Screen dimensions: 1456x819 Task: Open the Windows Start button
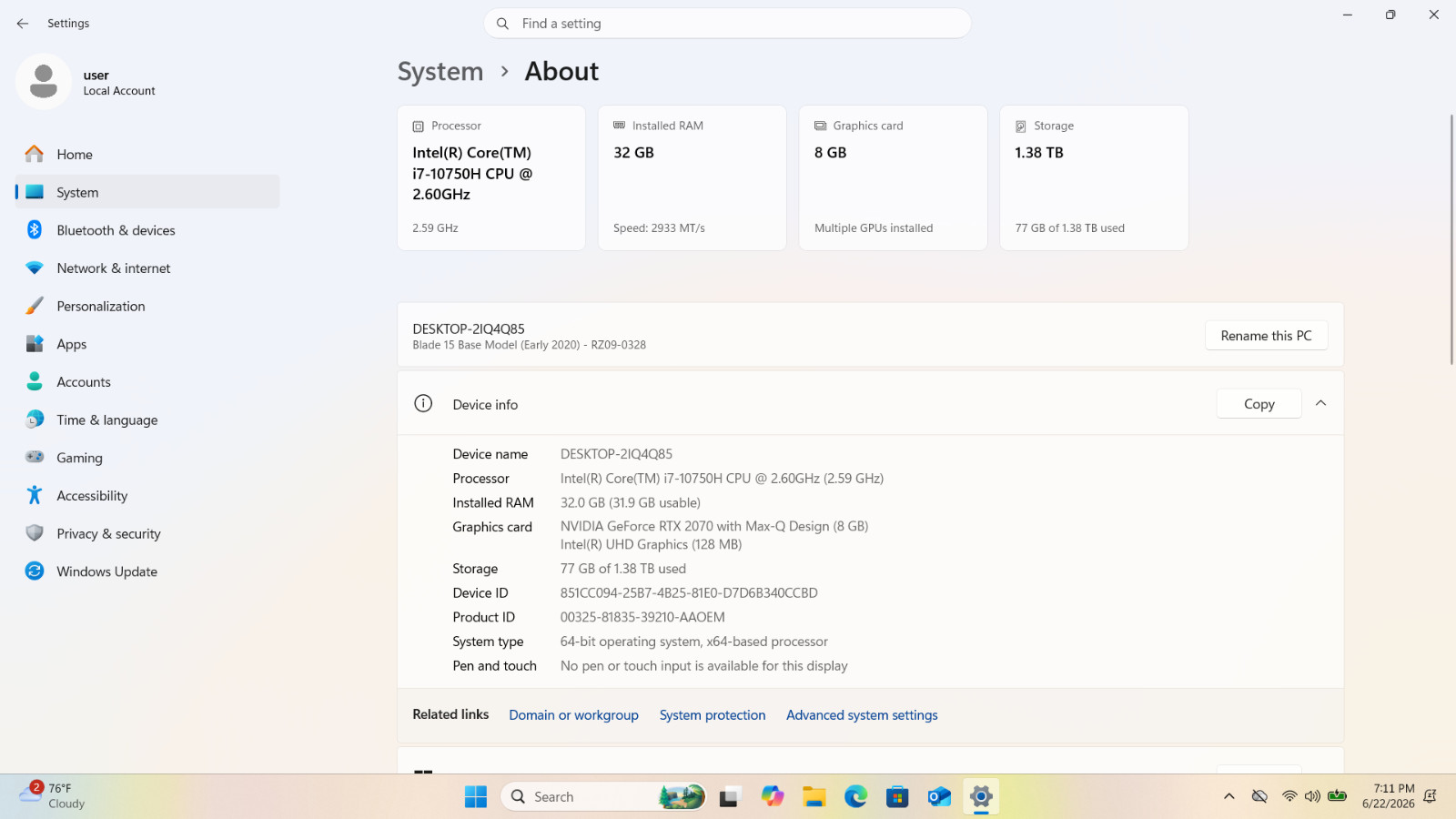[x=476, y=797]
